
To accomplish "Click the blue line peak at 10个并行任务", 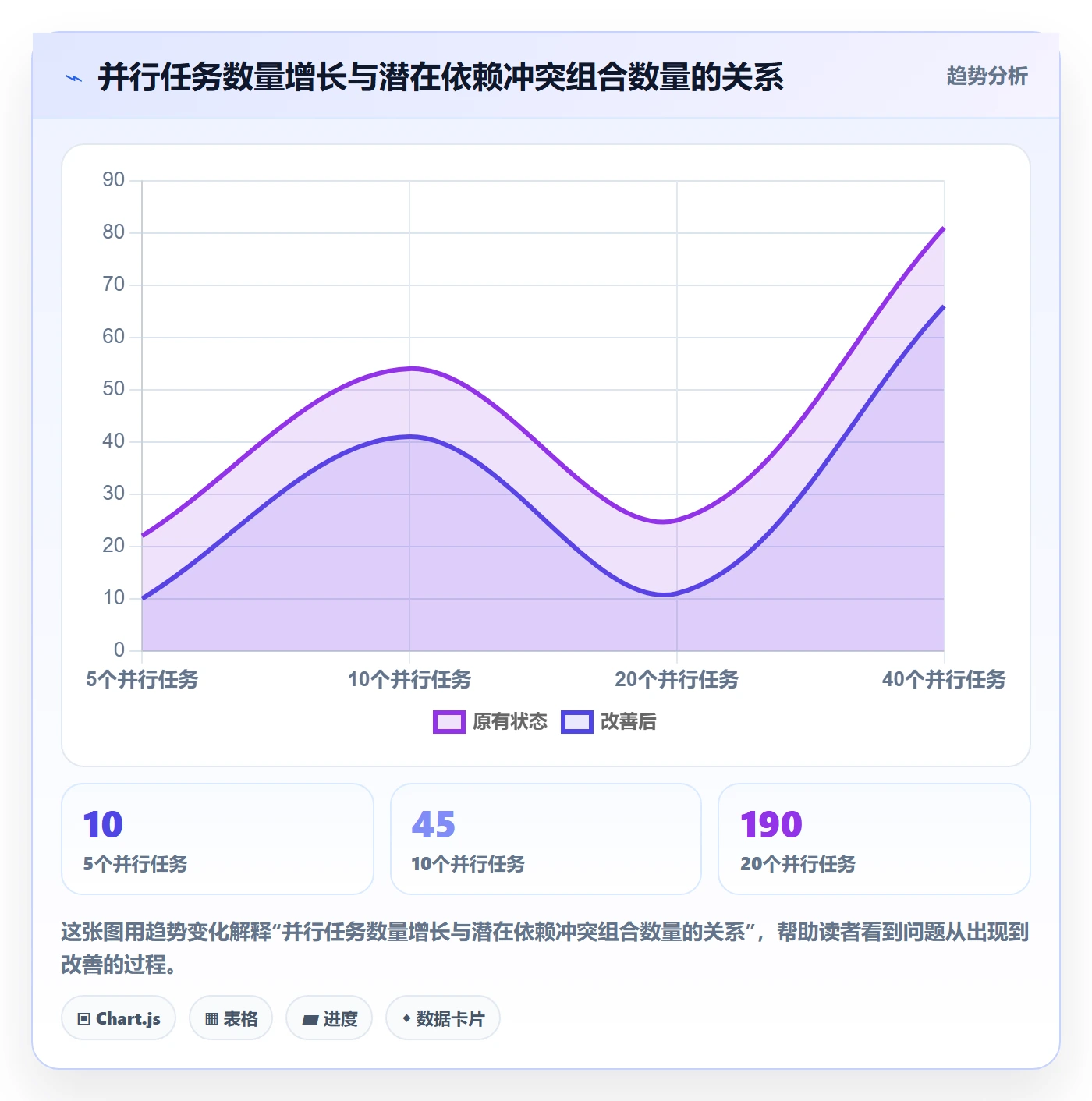I will tap(410, 437).
